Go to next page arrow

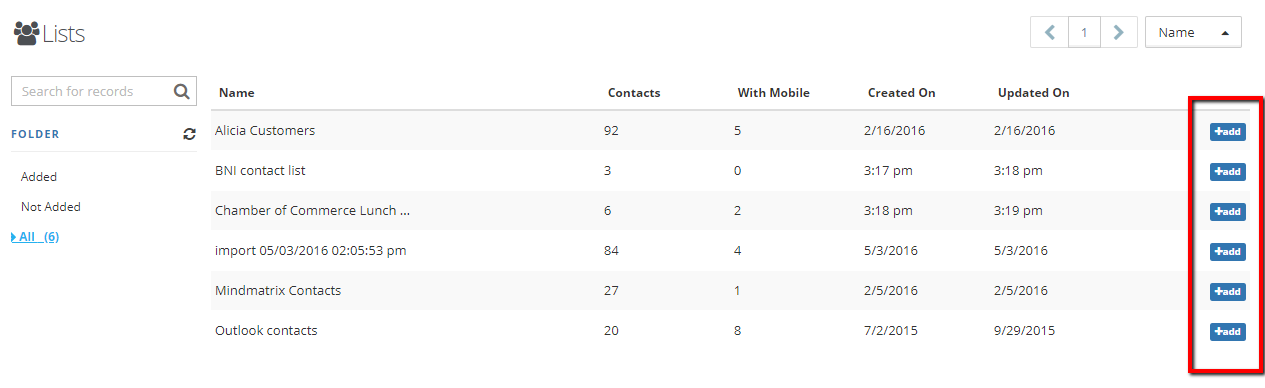[x=1119, y=32]
